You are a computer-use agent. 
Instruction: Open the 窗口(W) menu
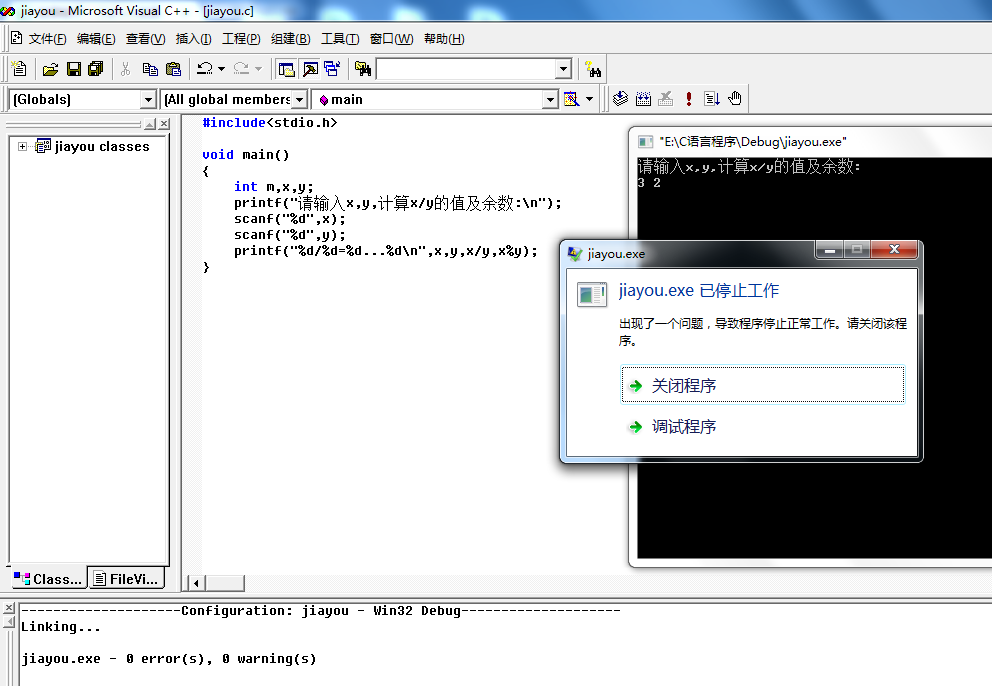392,39
